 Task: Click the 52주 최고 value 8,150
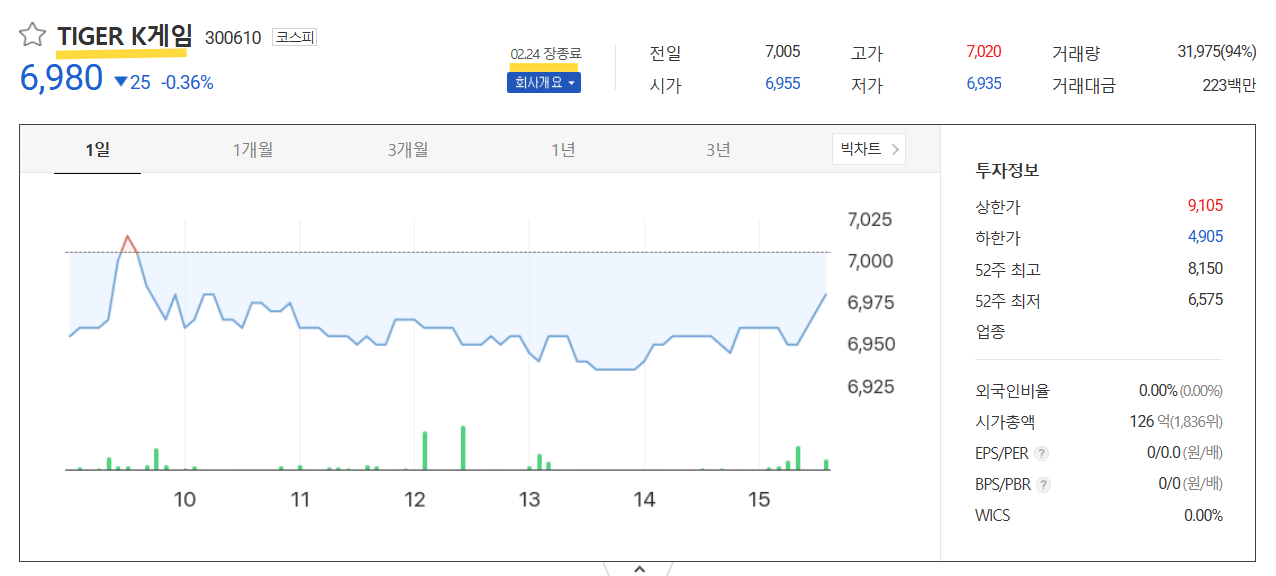[x=1207, y=268]
